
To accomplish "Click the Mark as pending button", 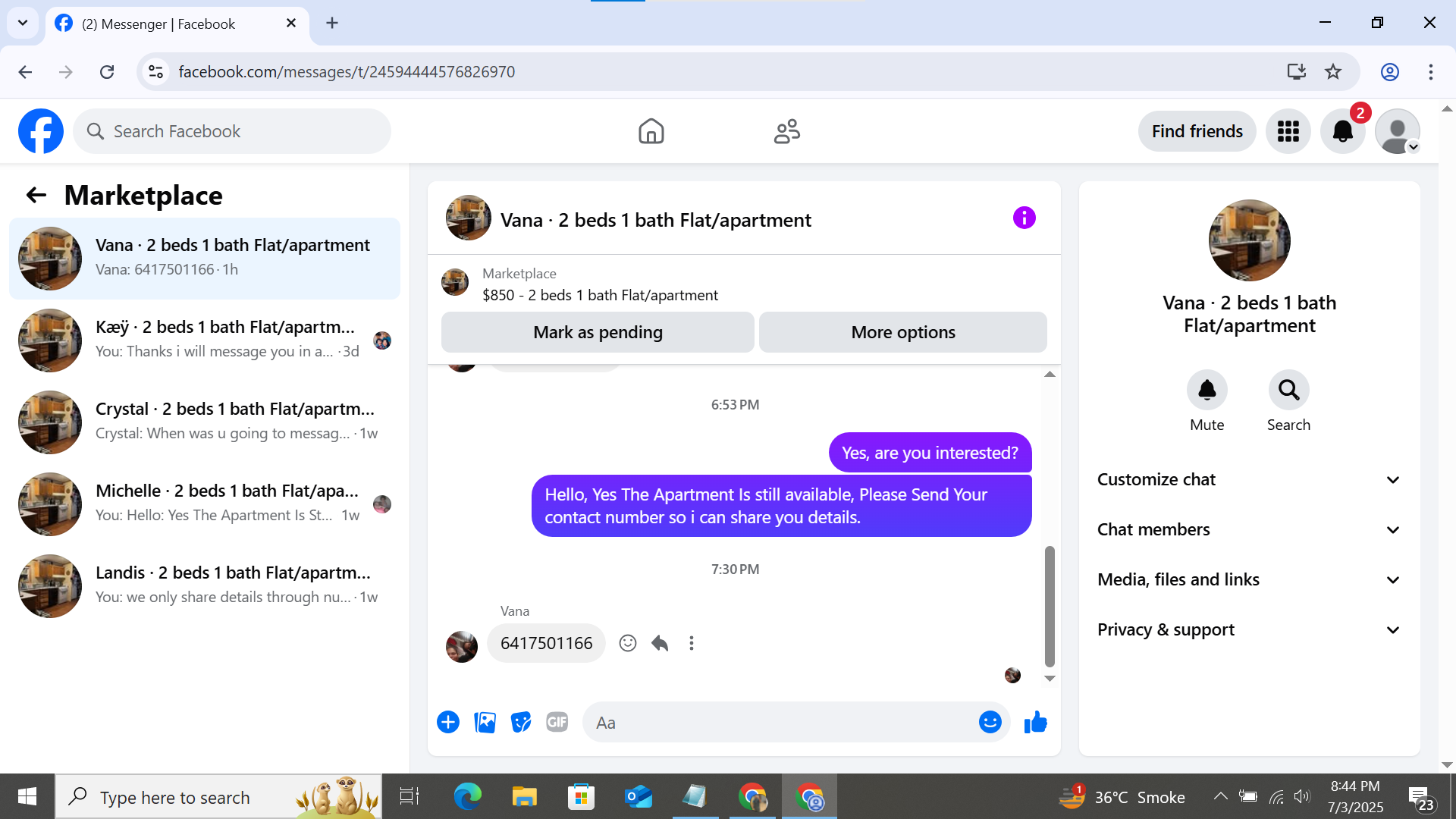I will click(598, 332).
